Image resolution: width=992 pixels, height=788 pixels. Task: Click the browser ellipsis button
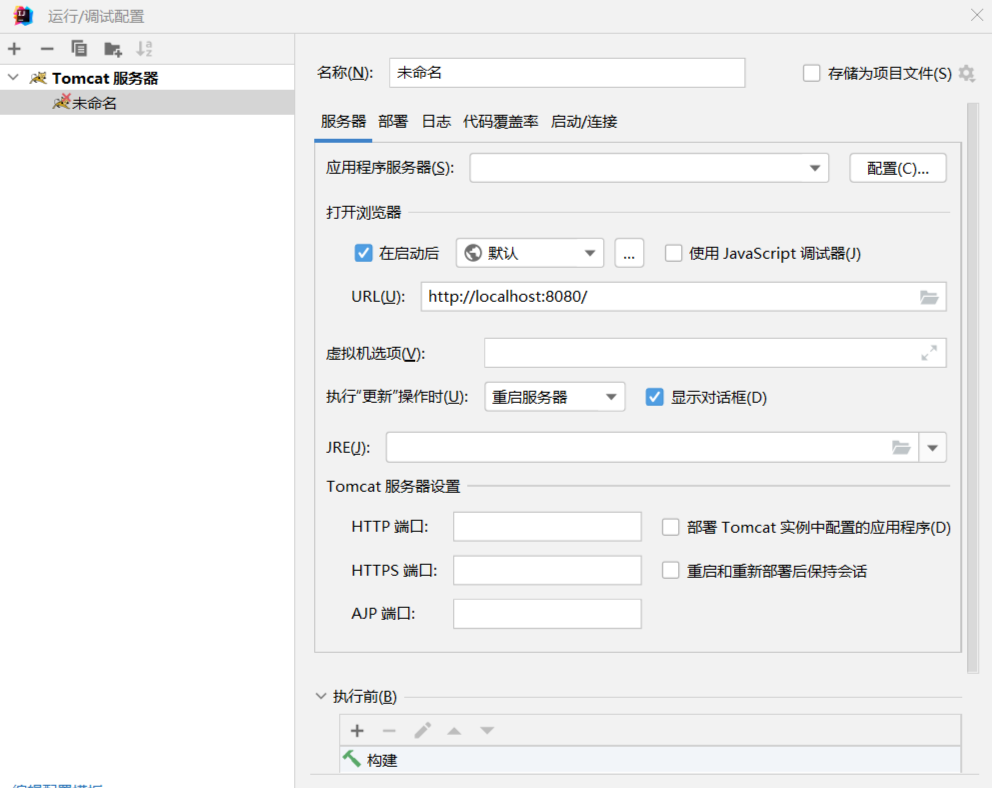[629, 253]
